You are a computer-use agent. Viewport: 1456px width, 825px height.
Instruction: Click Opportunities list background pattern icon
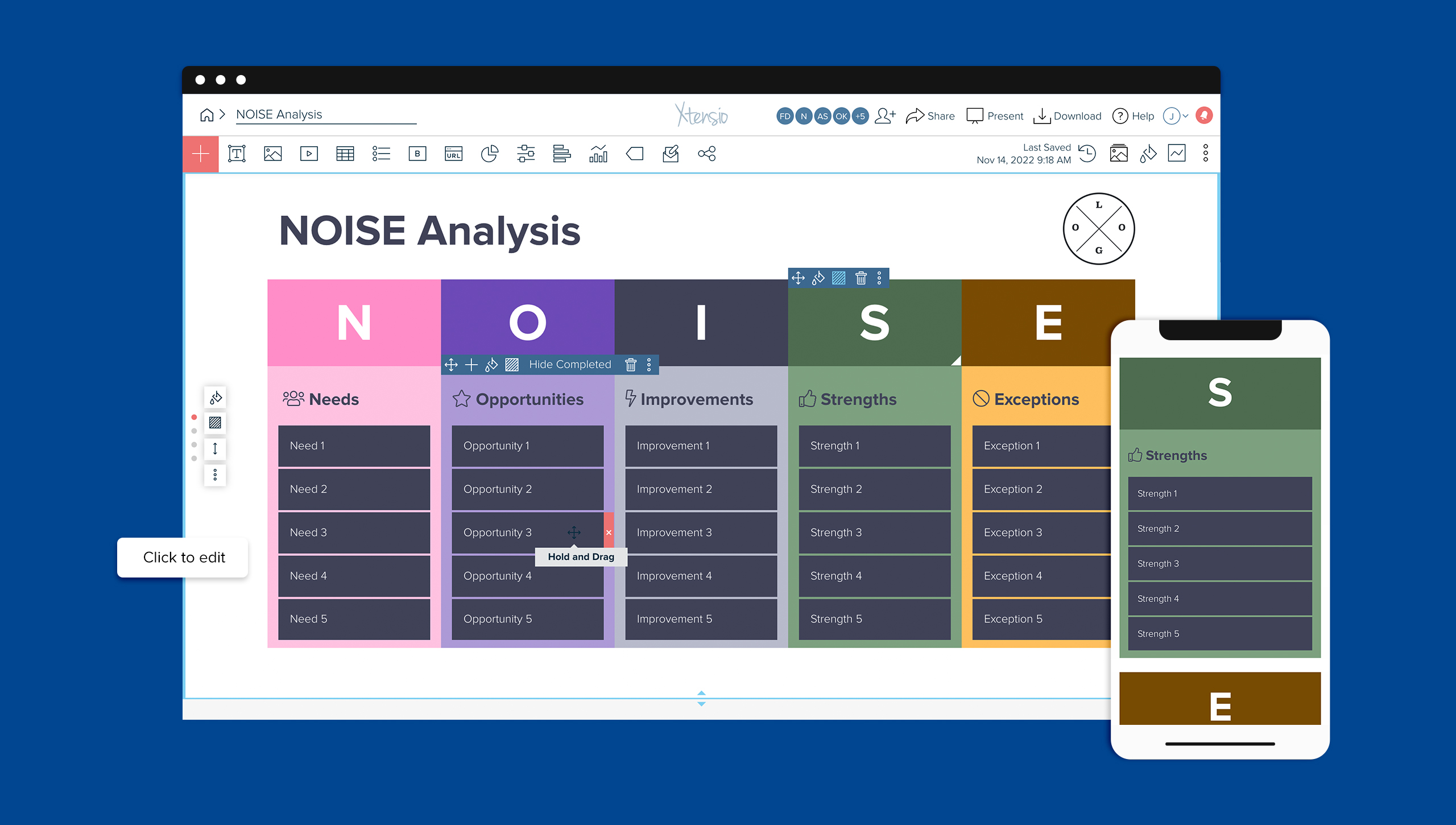512,365
